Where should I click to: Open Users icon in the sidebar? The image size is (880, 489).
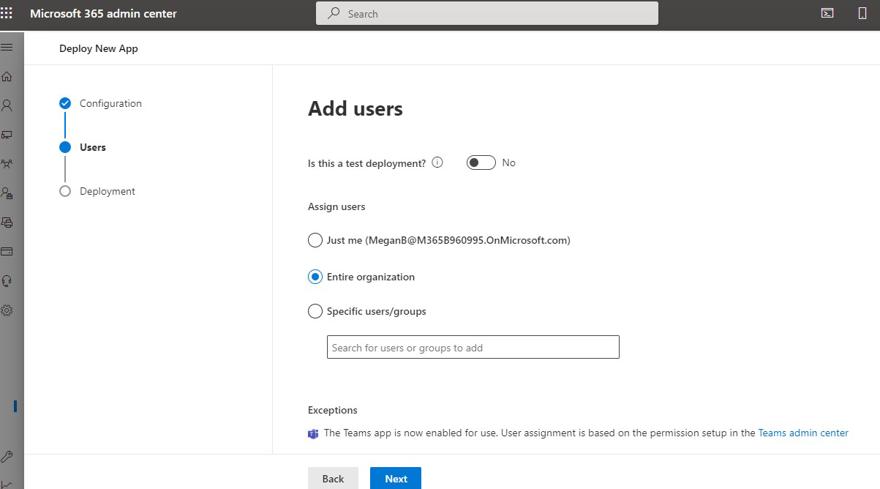(x=7, y=105)
